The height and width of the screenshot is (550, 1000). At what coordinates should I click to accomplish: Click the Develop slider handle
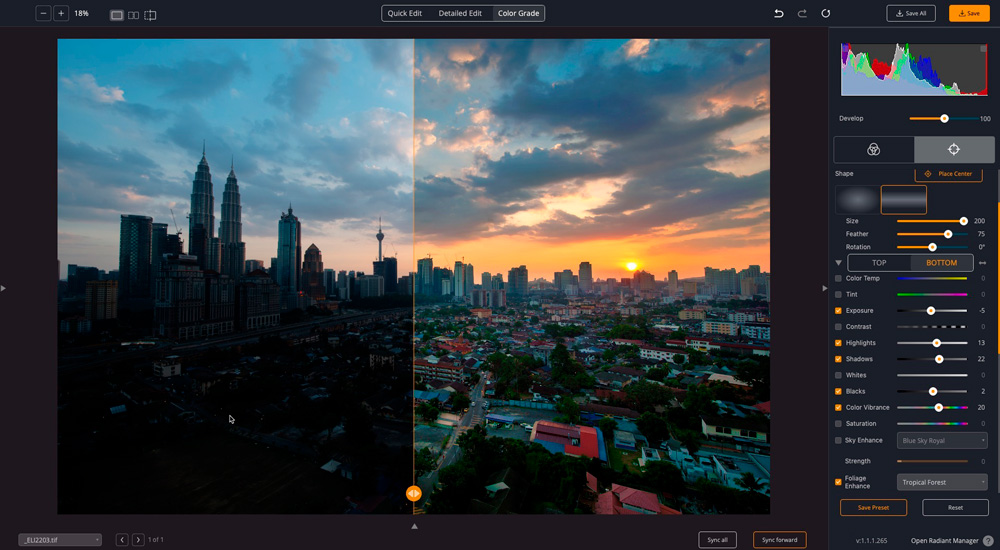pyautogui.click(x=944, y=119)
